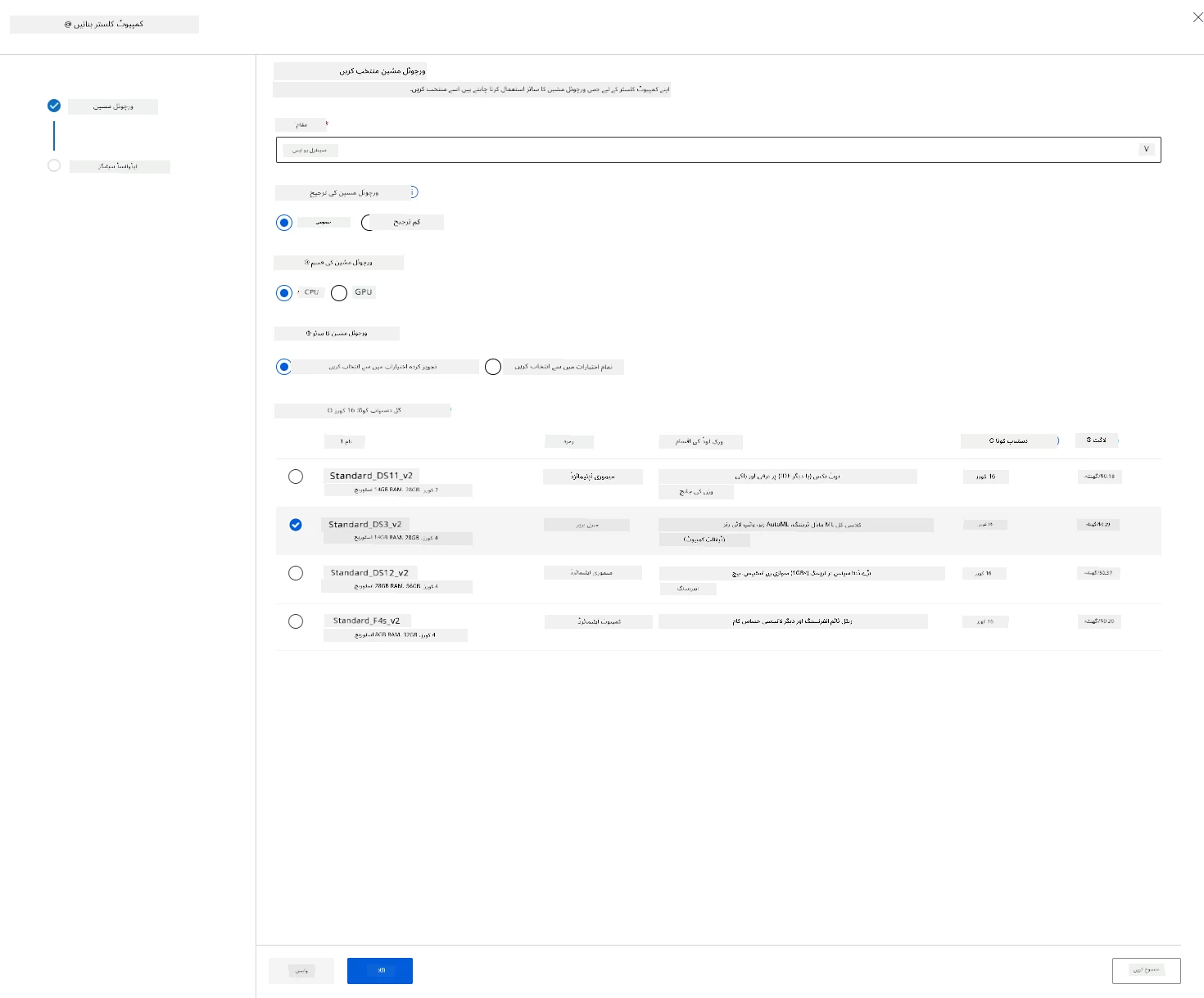Click the Compute optimized category cell for F4s_v2
The height and width of the screenshot is (998, 1204).
coord(599,621)
